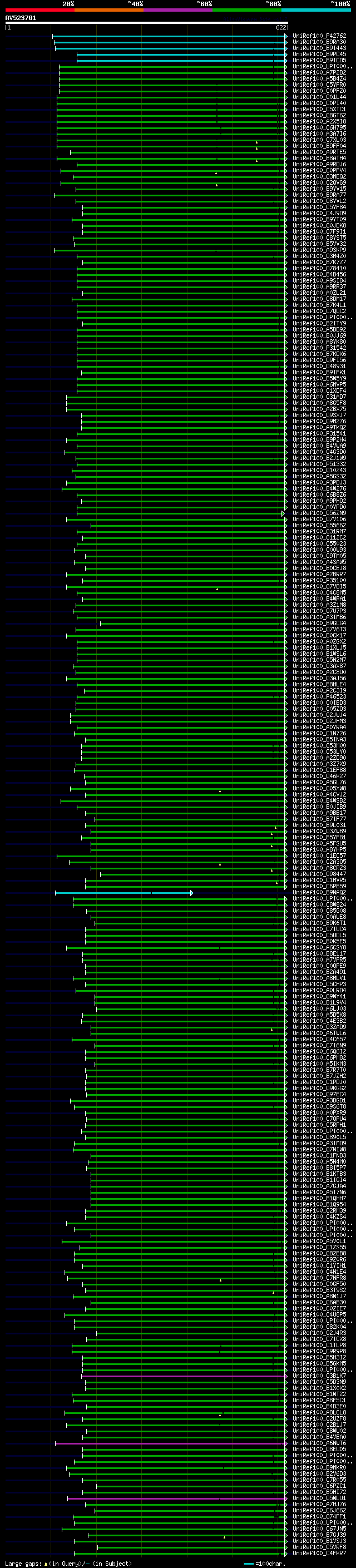Open hit UniRef100_B9RA30
The height and width of the screenshot is (1568, 356).
pos(319,42)
